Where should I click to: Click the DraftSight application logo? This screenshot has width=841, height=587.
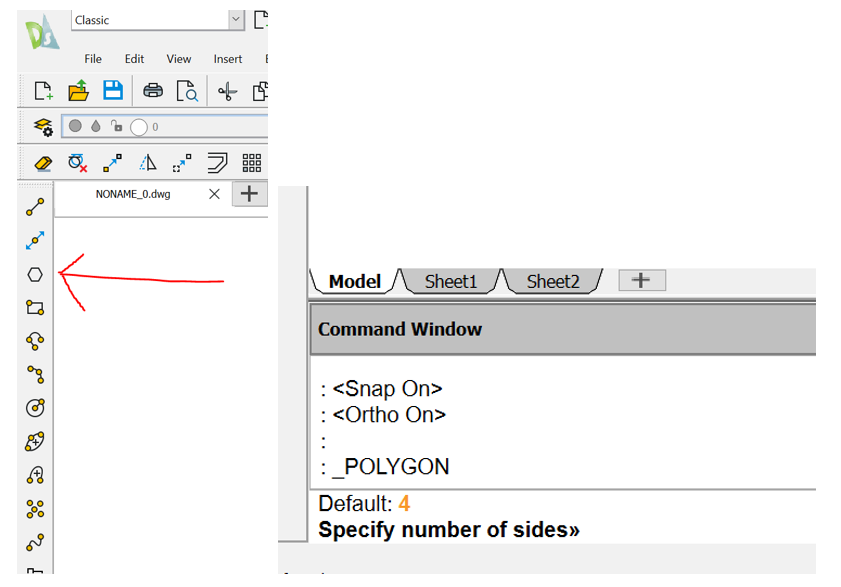[x=42, y=32]
